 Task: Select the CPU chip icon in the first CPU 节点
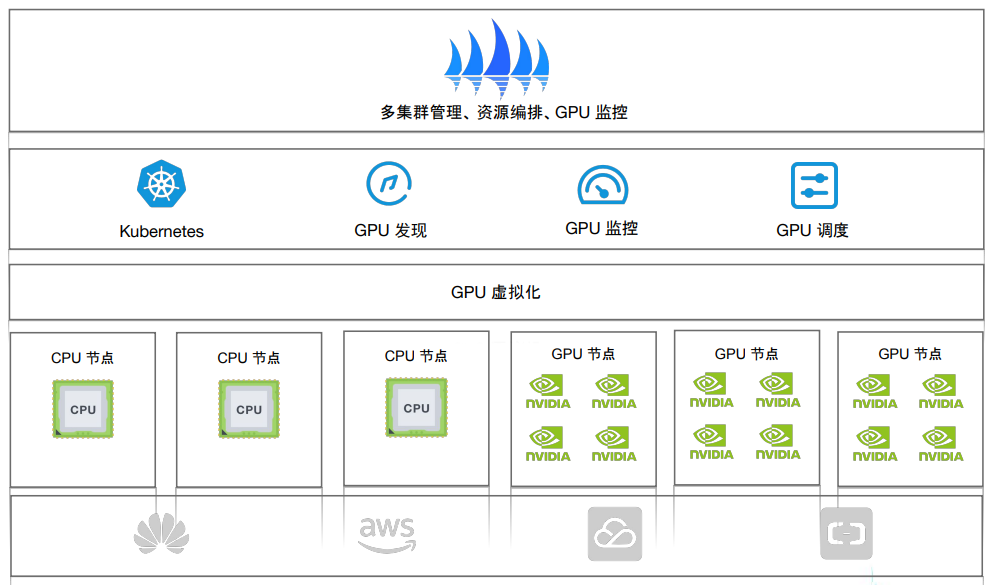coord(82,409)
